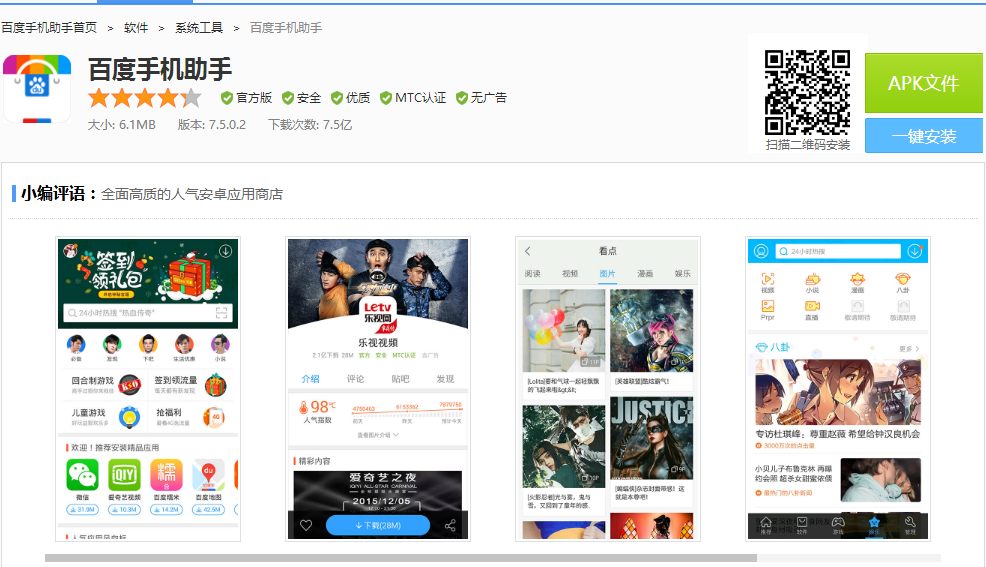The width and height of the screenshot is (986, 567).
Task: Click the iQIYI video app icon
Action: 124,475
